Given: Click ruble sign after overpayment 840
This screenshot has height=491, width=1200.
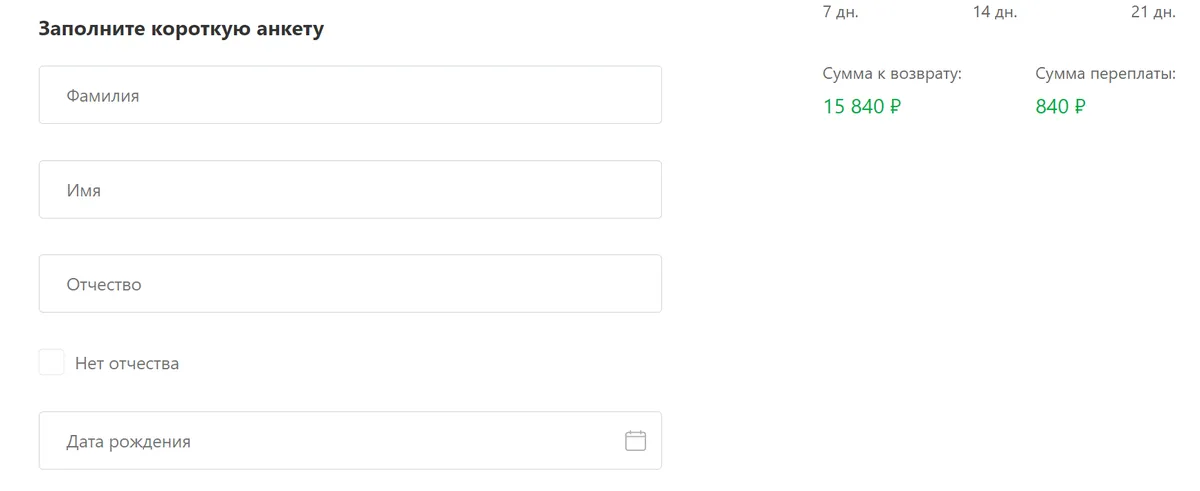Looking at the screenshot, I should (1080, 106).
